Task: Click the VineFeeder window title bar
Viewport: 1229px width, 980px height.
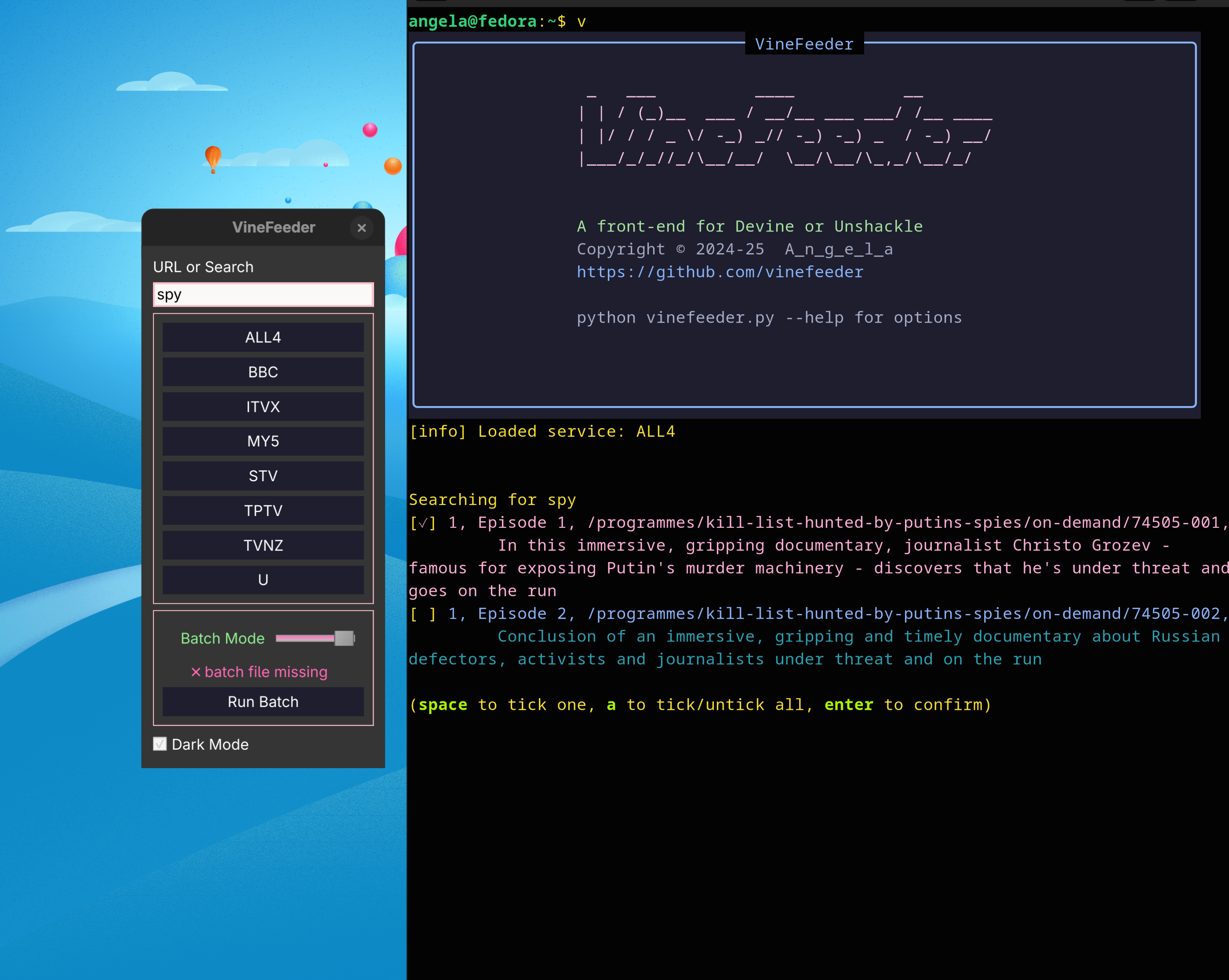Action: click(273, 227)
